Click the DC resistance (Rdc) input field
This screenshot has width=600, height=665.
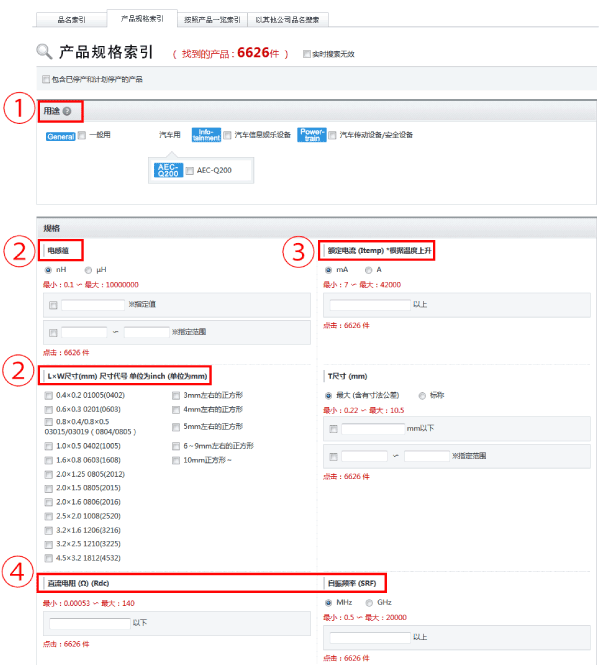(88, 623)
